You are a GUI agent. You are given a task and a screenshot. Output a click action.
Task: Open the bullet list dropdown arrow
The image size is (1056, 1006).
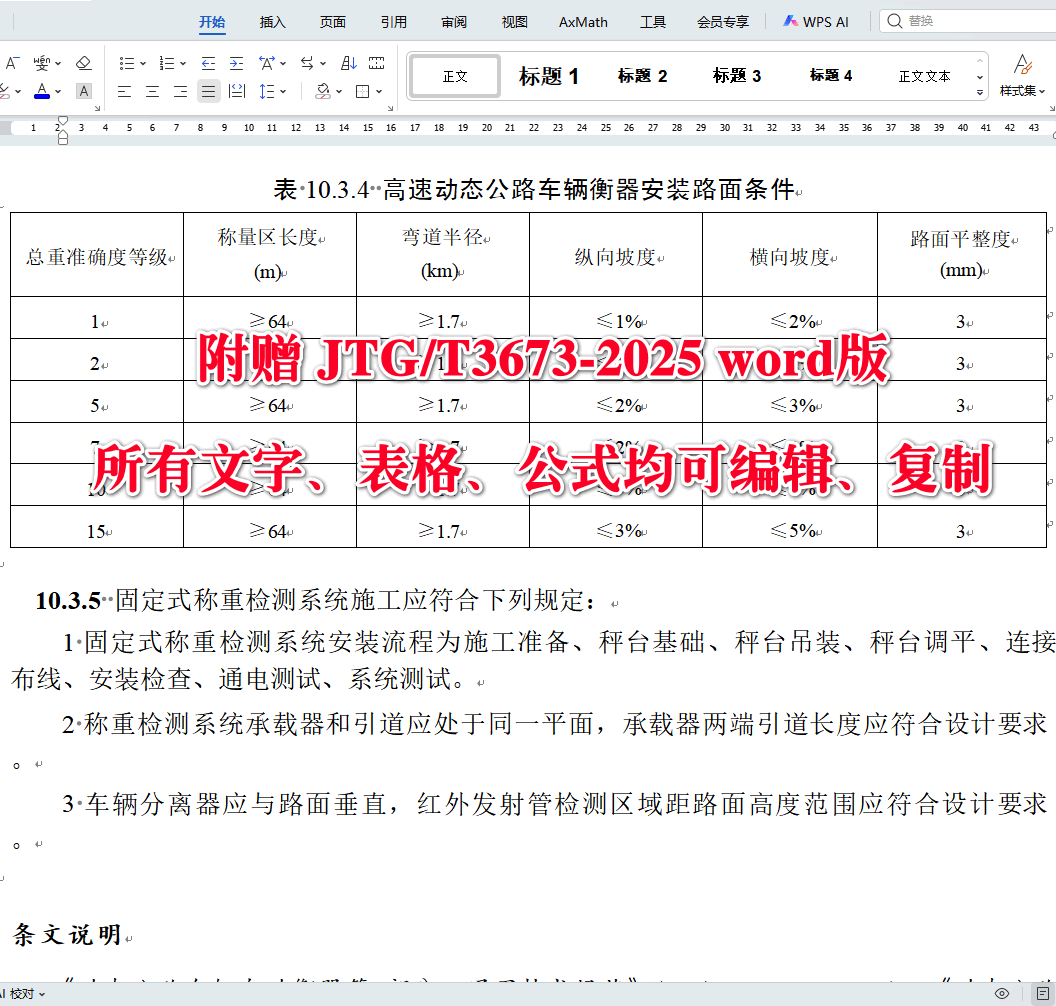[x=142, y=63]
